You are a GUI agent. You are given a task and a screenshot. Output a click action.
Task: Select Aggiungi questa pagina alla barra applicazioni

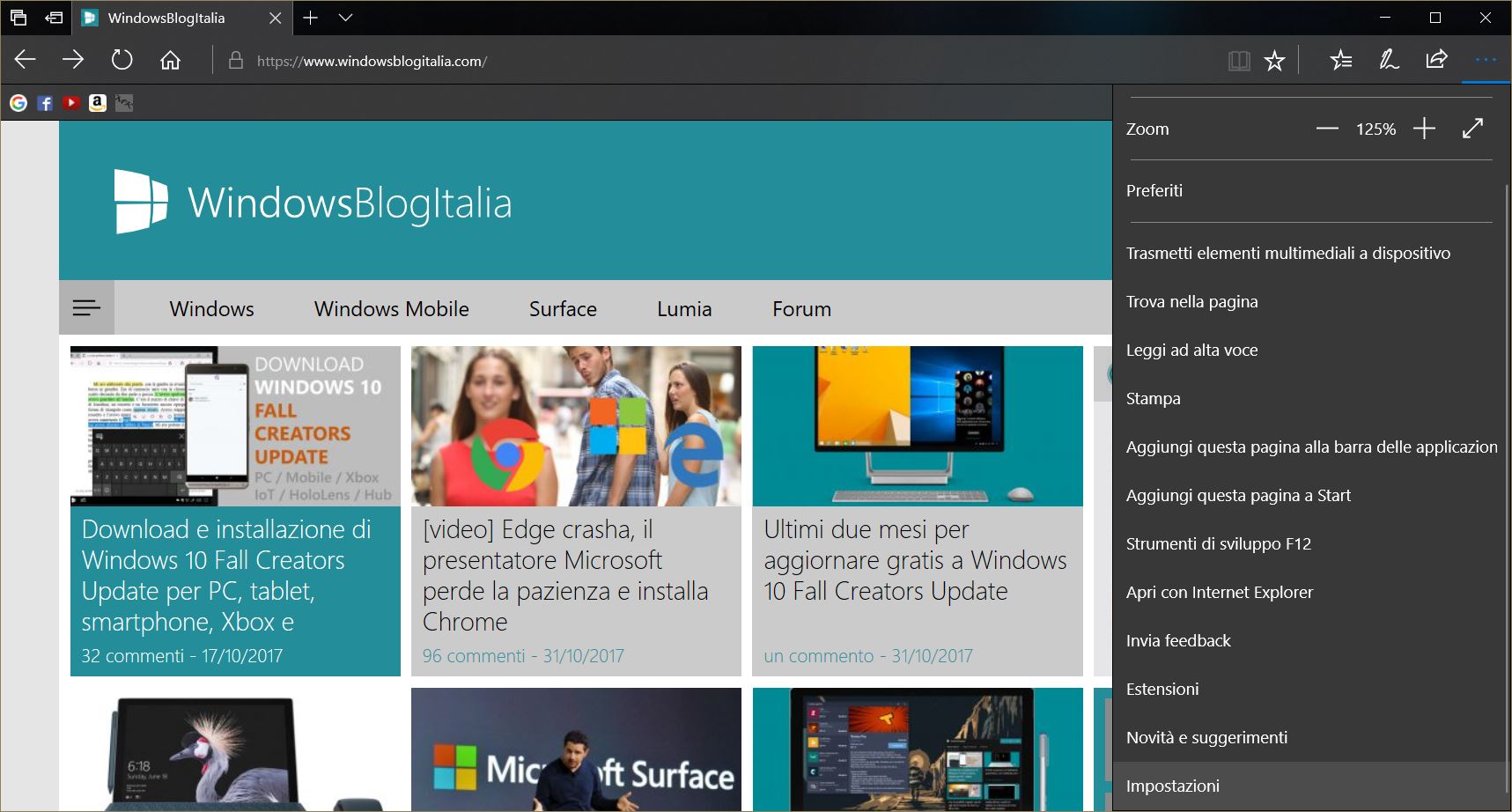[x=1310, y=447]
